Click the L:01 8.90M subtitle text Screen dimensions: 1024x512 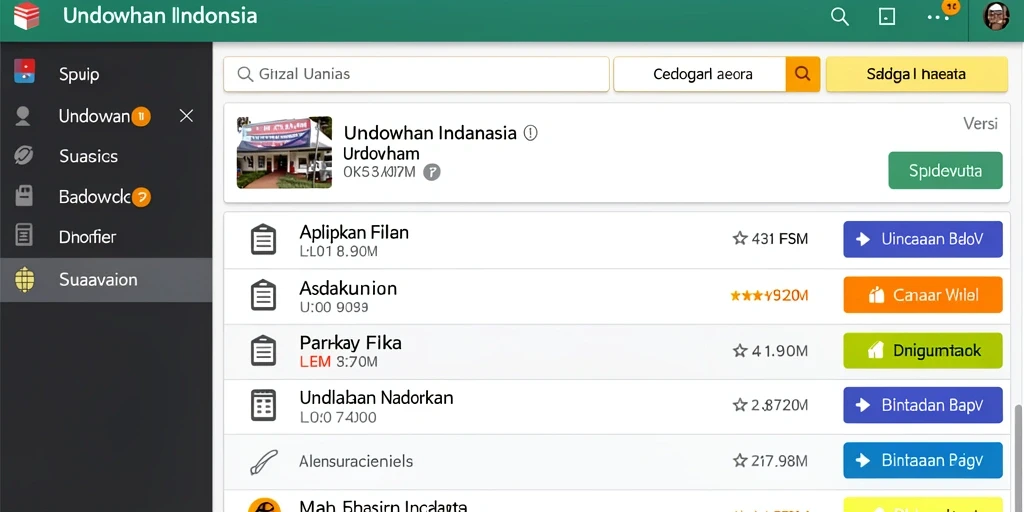(339, 251)
